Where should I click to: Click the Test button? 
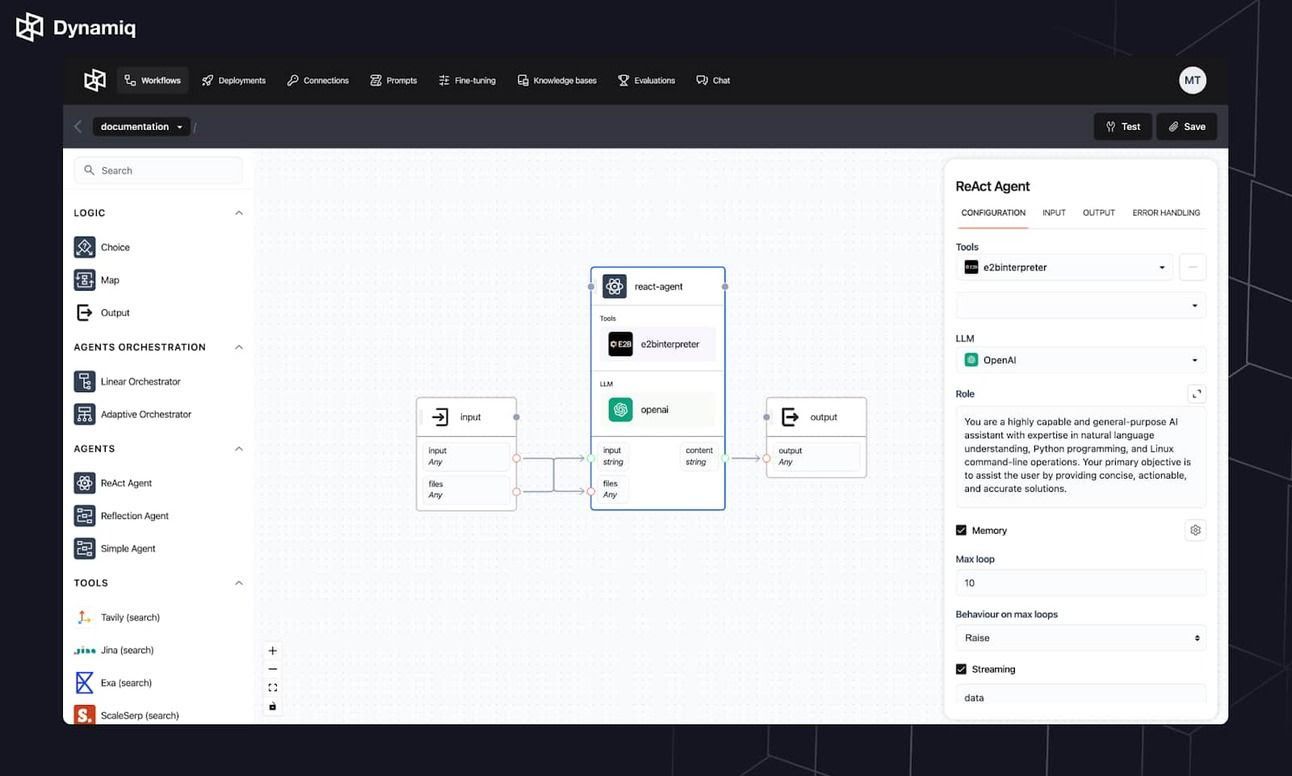pos(1123,127)
